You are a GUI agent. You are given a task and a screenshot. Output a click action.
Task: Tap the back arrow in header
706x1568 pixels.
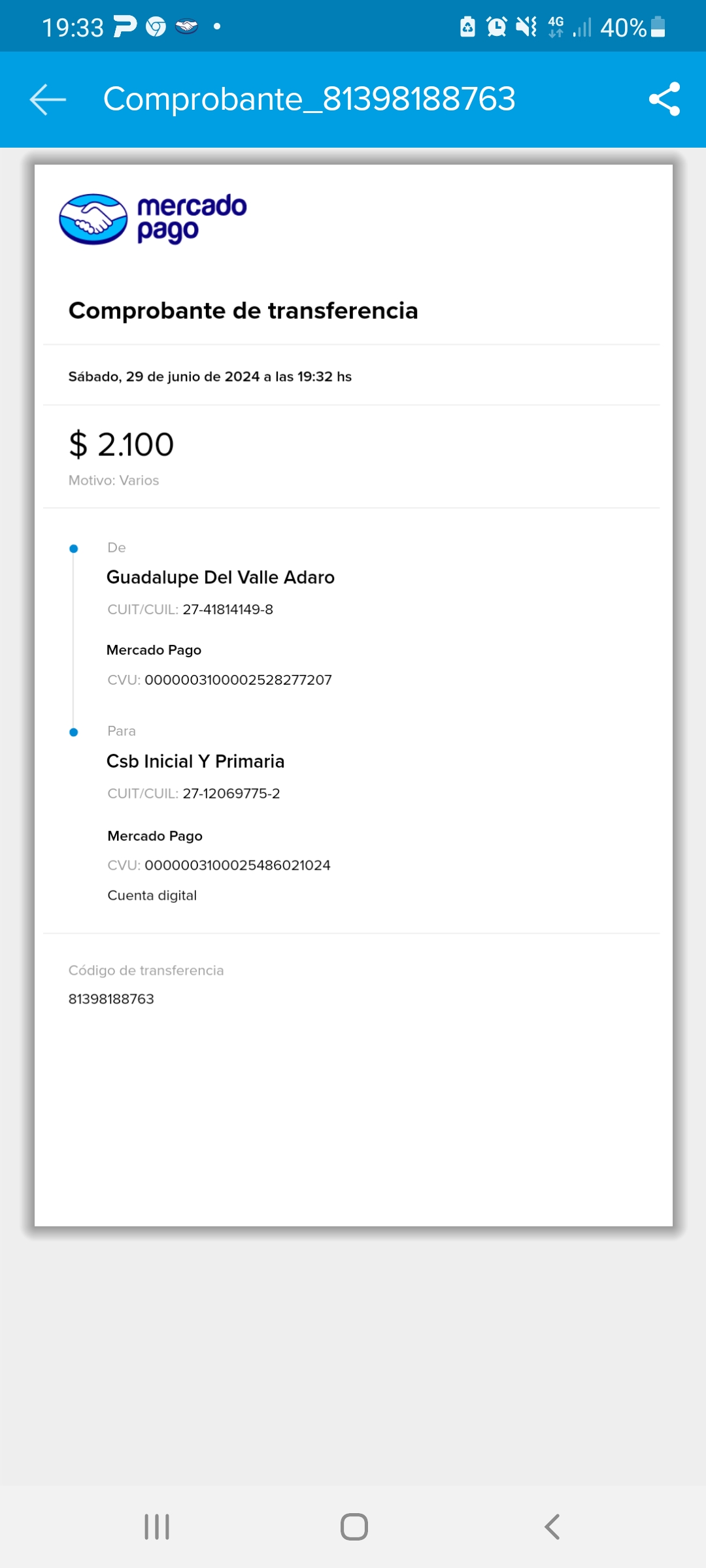click(x=48, y=99)
